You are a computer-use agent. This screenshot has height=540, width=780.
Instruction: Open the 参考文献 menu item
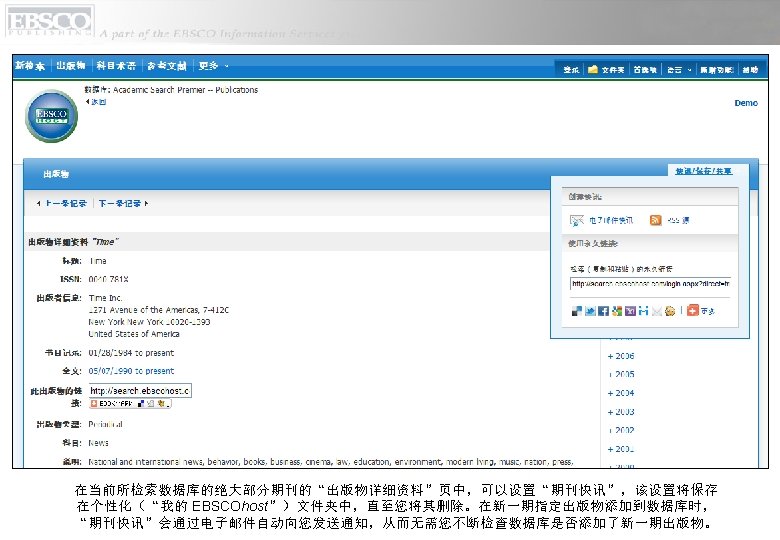[x=167, y=66]
